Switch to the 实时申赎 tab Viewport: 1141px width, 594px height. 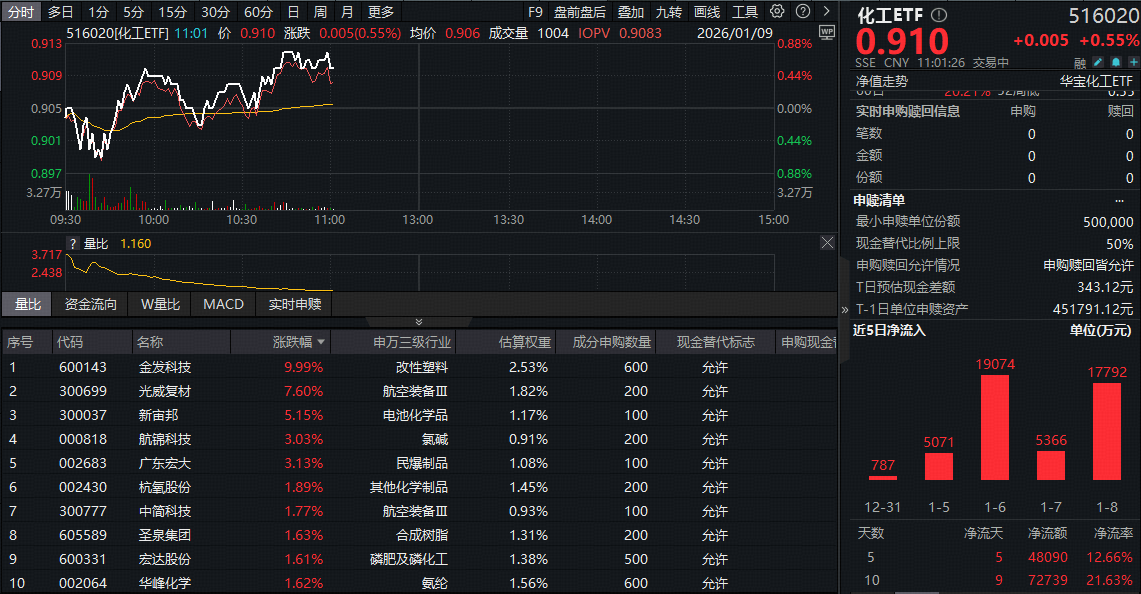(x=296, y=304)
